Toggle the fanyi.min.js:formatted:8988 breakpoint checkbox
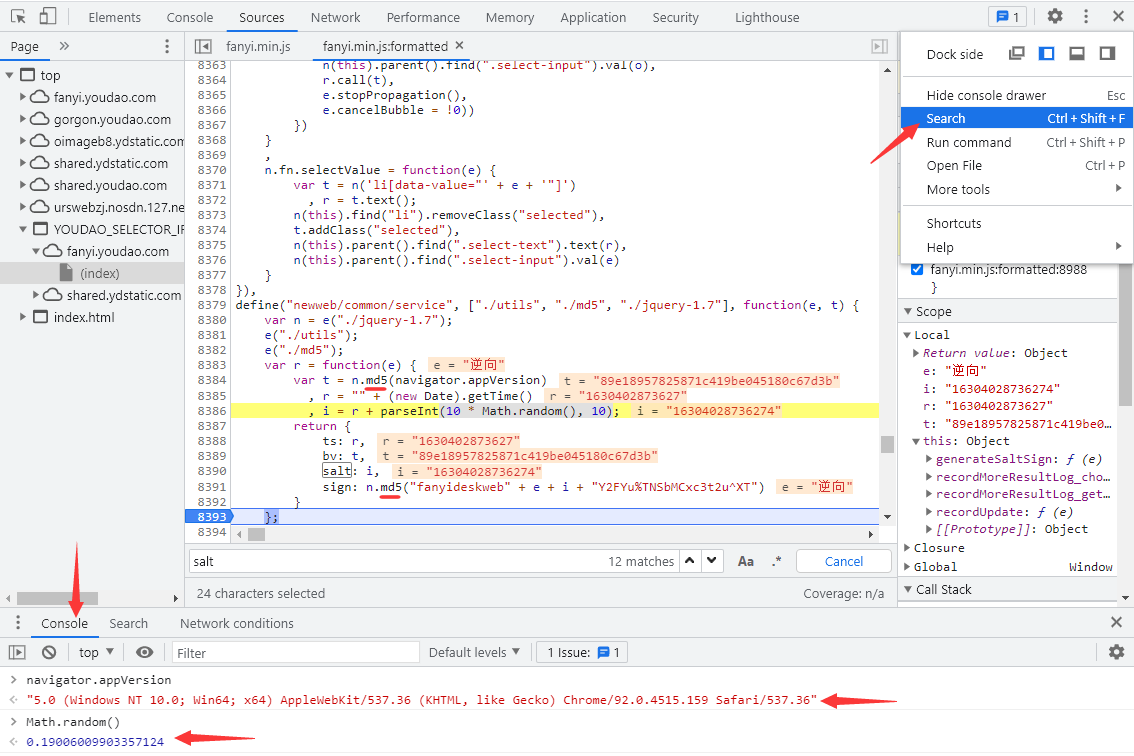The width and height of the screenshot is (1134, 756). pyautogui.click(x=917, y=269)
